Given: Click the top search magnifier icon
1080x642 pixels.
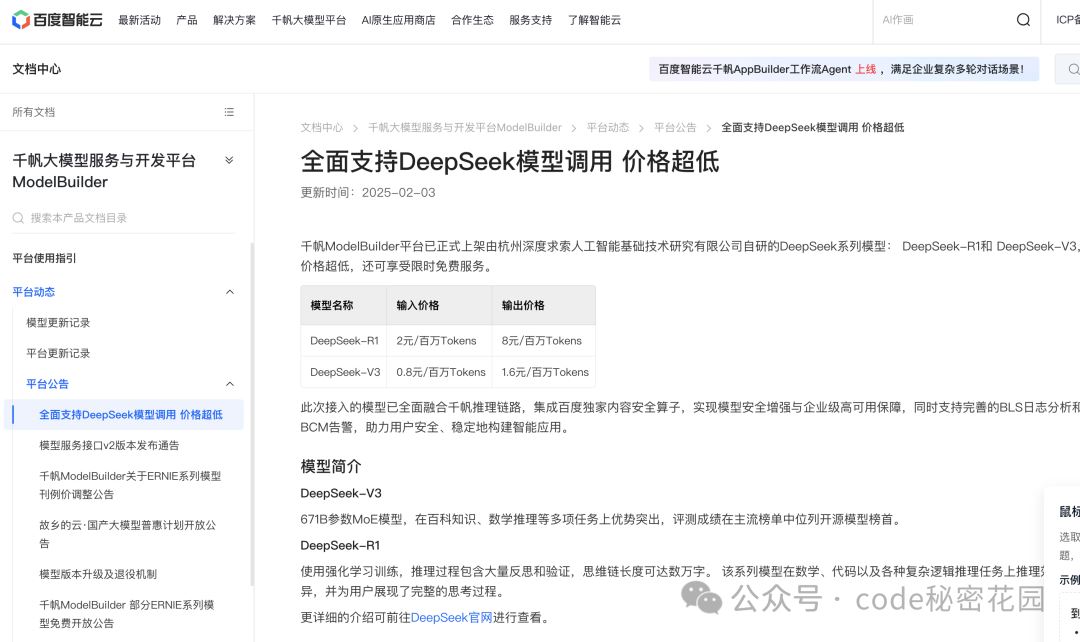Looking at the screenshot, I should (x=1024, y=20).
